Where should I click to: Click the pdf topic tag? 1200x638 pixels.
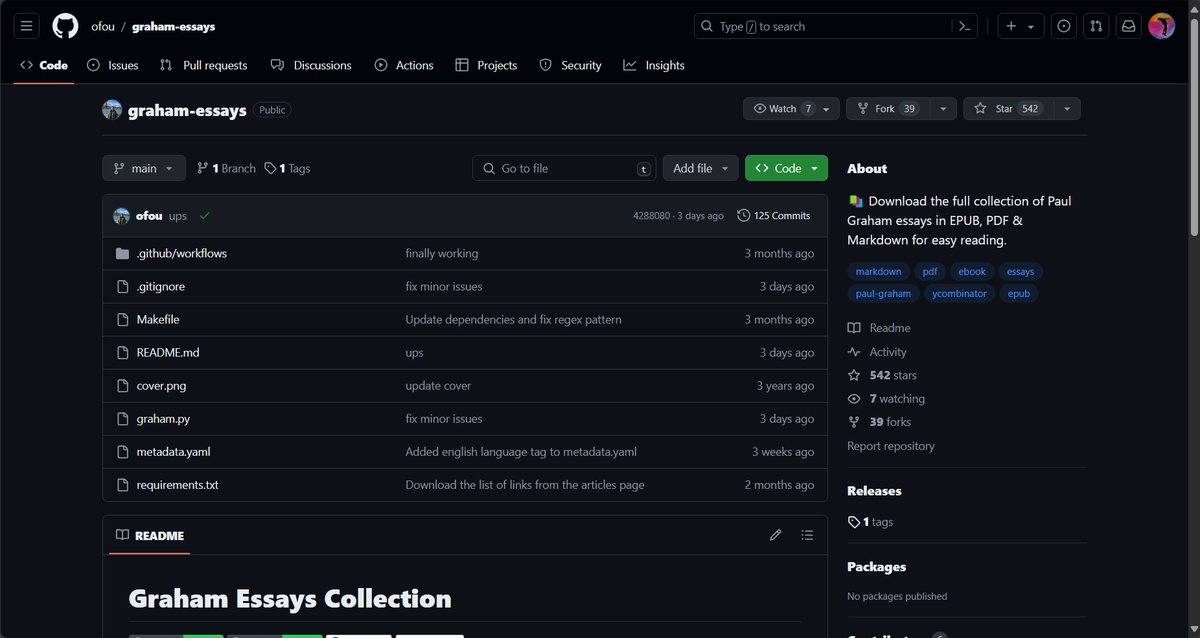pyautogui.click(x=930, y=271)
